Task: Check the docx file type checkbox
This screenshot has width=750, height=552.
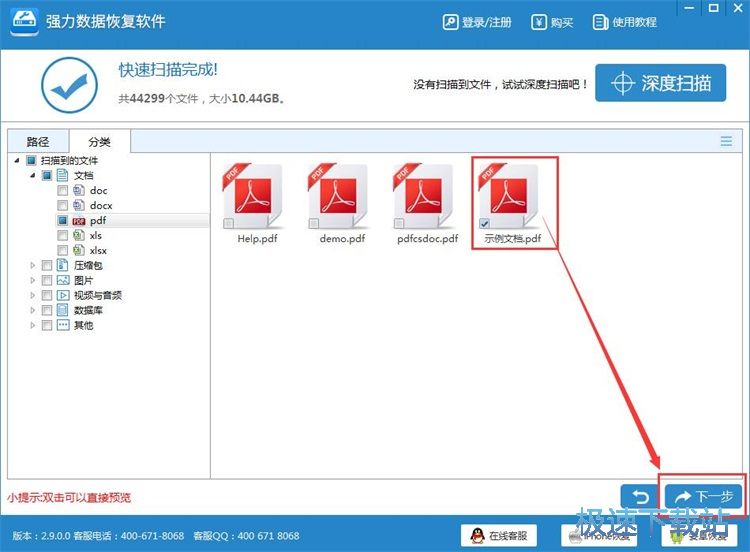Action: [x=63, y=205]
